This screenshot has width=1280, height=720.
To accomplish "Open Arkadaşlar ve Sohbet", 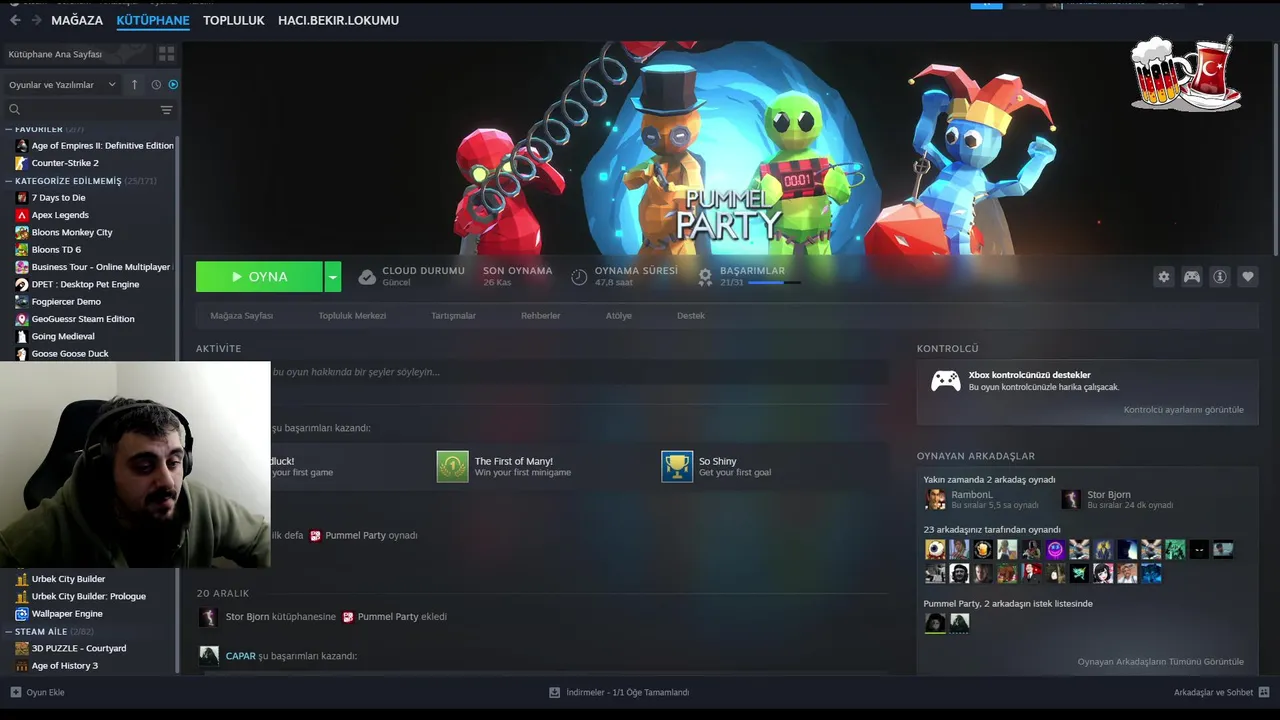I will (1221, 692).
